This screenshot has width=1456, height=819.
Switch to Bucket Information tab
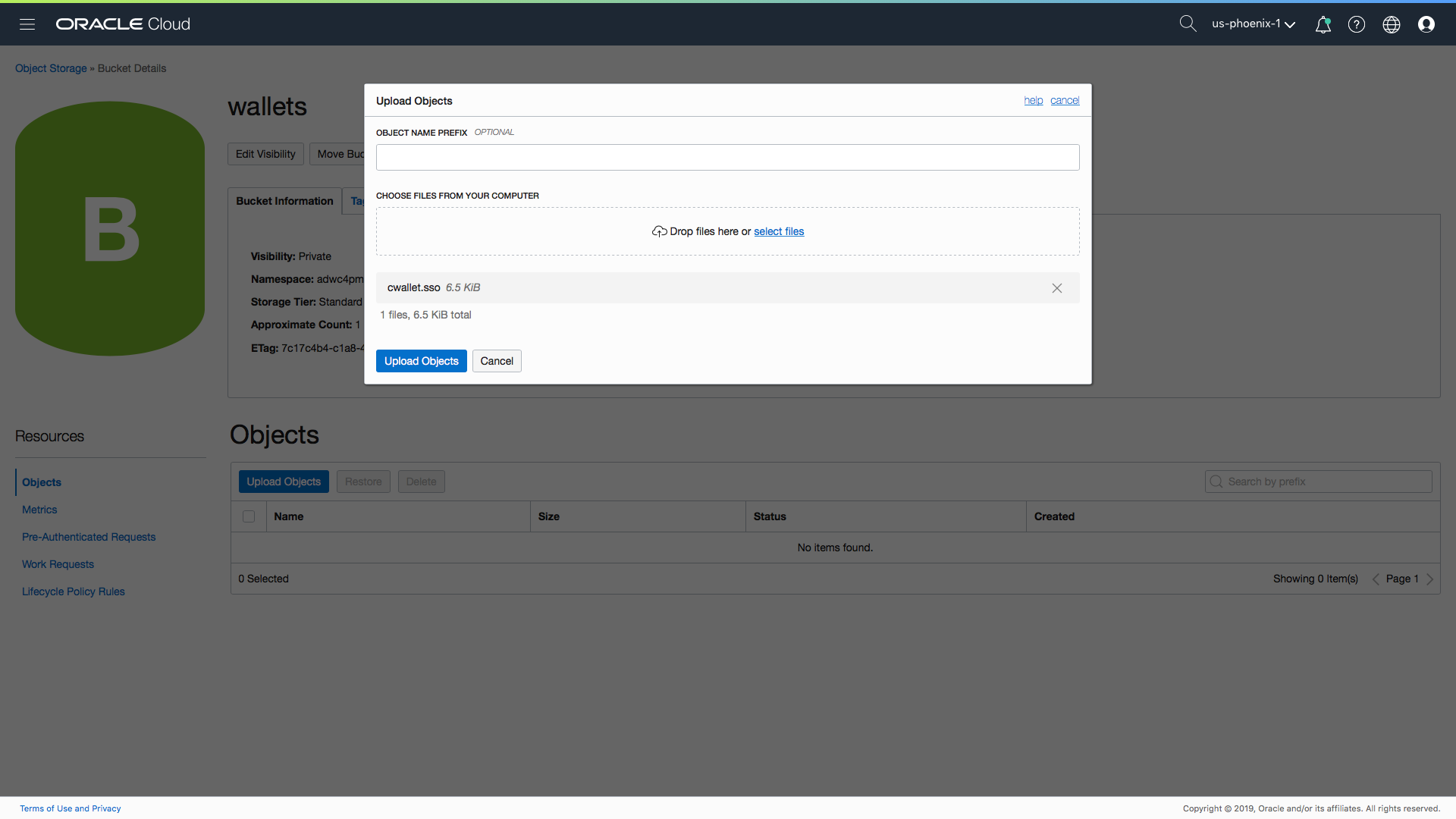pyautogui.click(x=284, y=201)
